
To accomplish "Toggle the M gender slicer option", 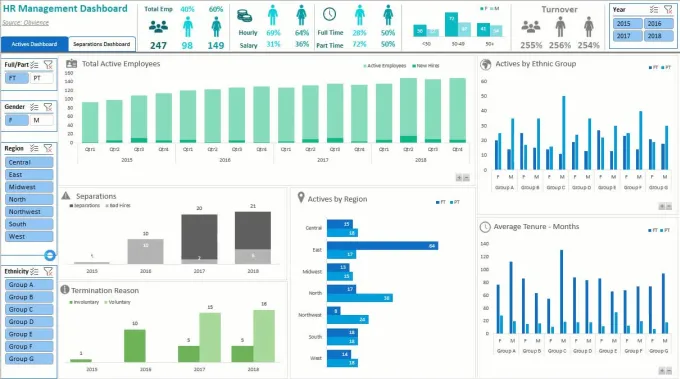I will pyautogui.click(x=42, y=120).
